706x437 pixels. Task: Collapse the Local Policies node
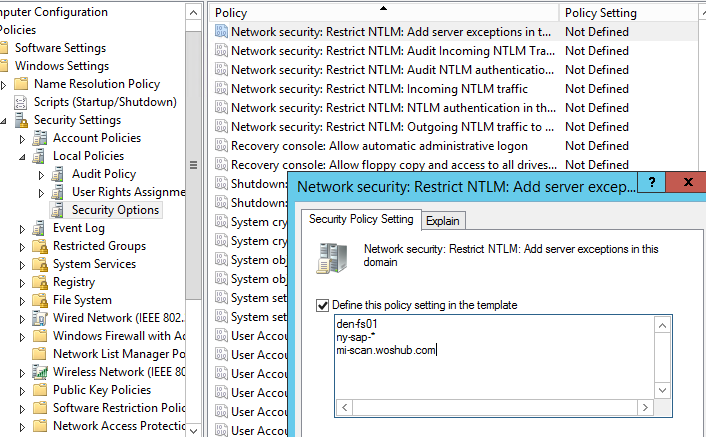tap(22, 157)
